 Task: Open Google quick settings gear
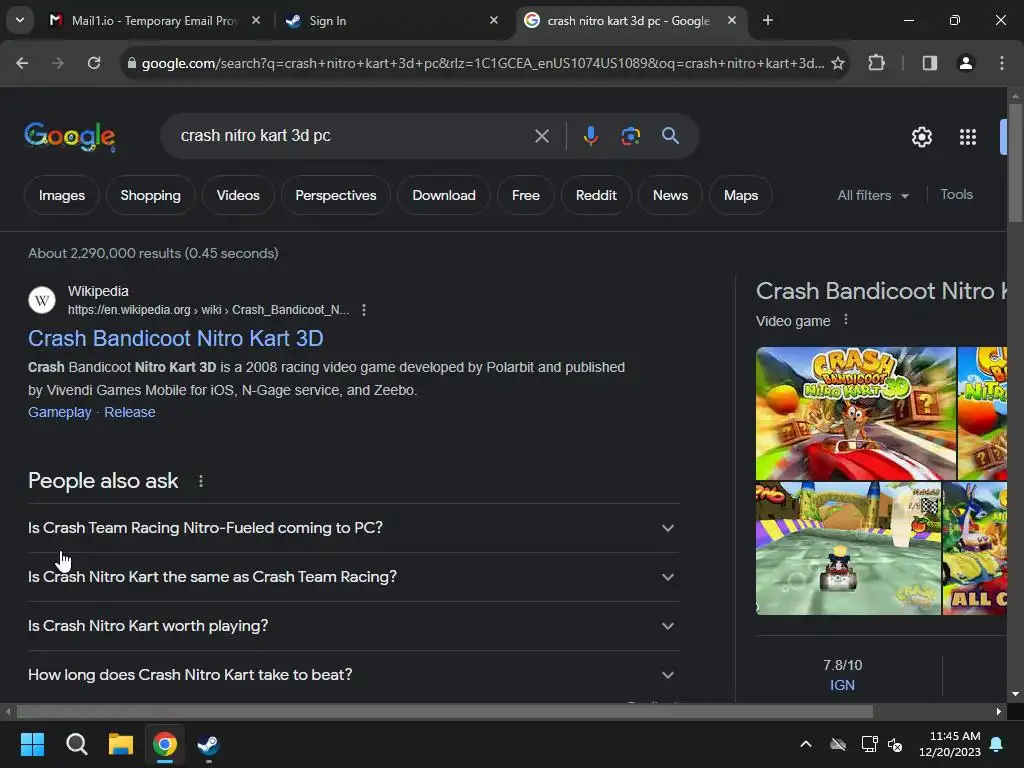coord(921,137)
